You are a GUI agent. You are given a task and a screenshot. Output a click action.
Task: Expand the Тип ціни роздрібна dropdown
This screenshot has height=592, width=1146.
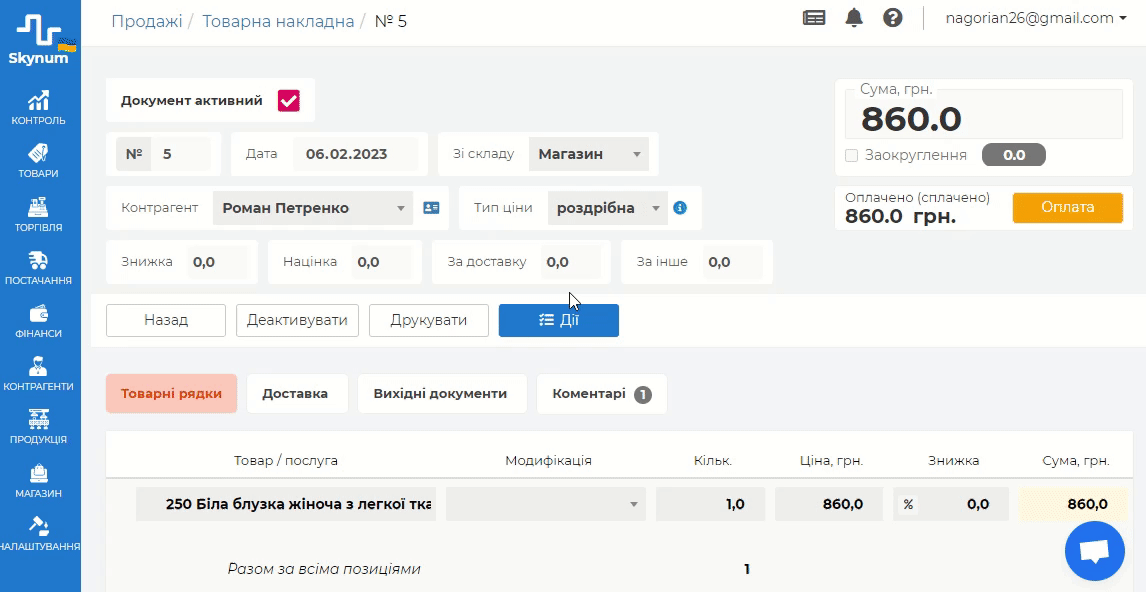pos(606,208)
